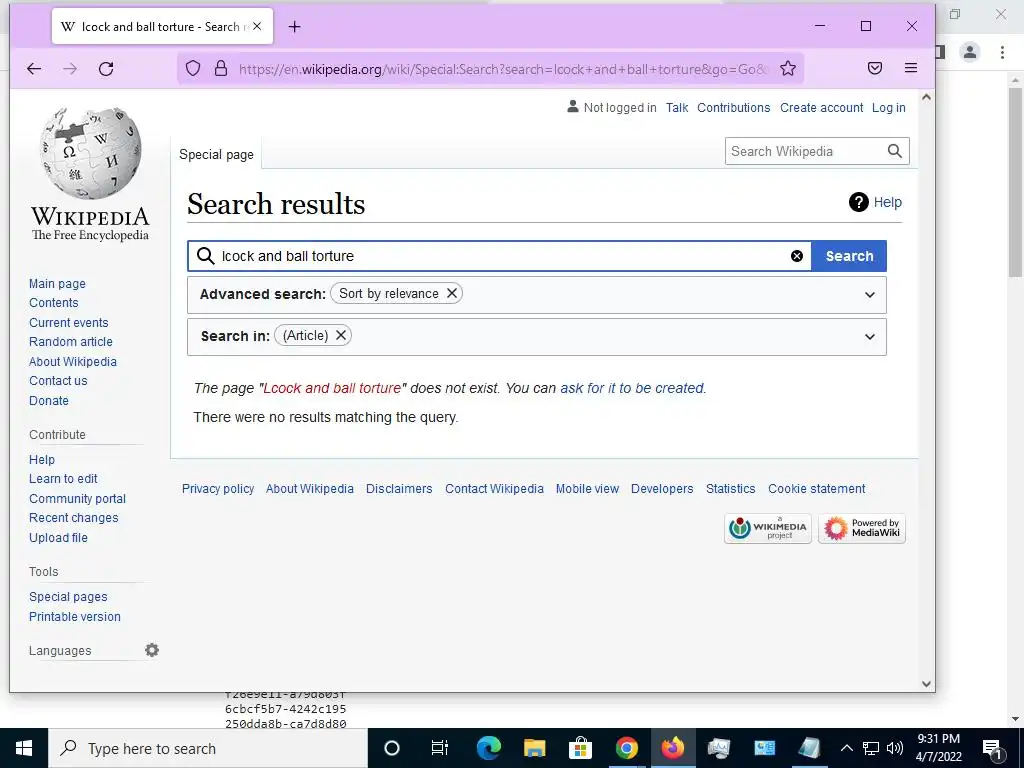Expand the 'Search in' namespaces panel
The width and height of the screenshot is (1024, 768).
coord(869,337)
